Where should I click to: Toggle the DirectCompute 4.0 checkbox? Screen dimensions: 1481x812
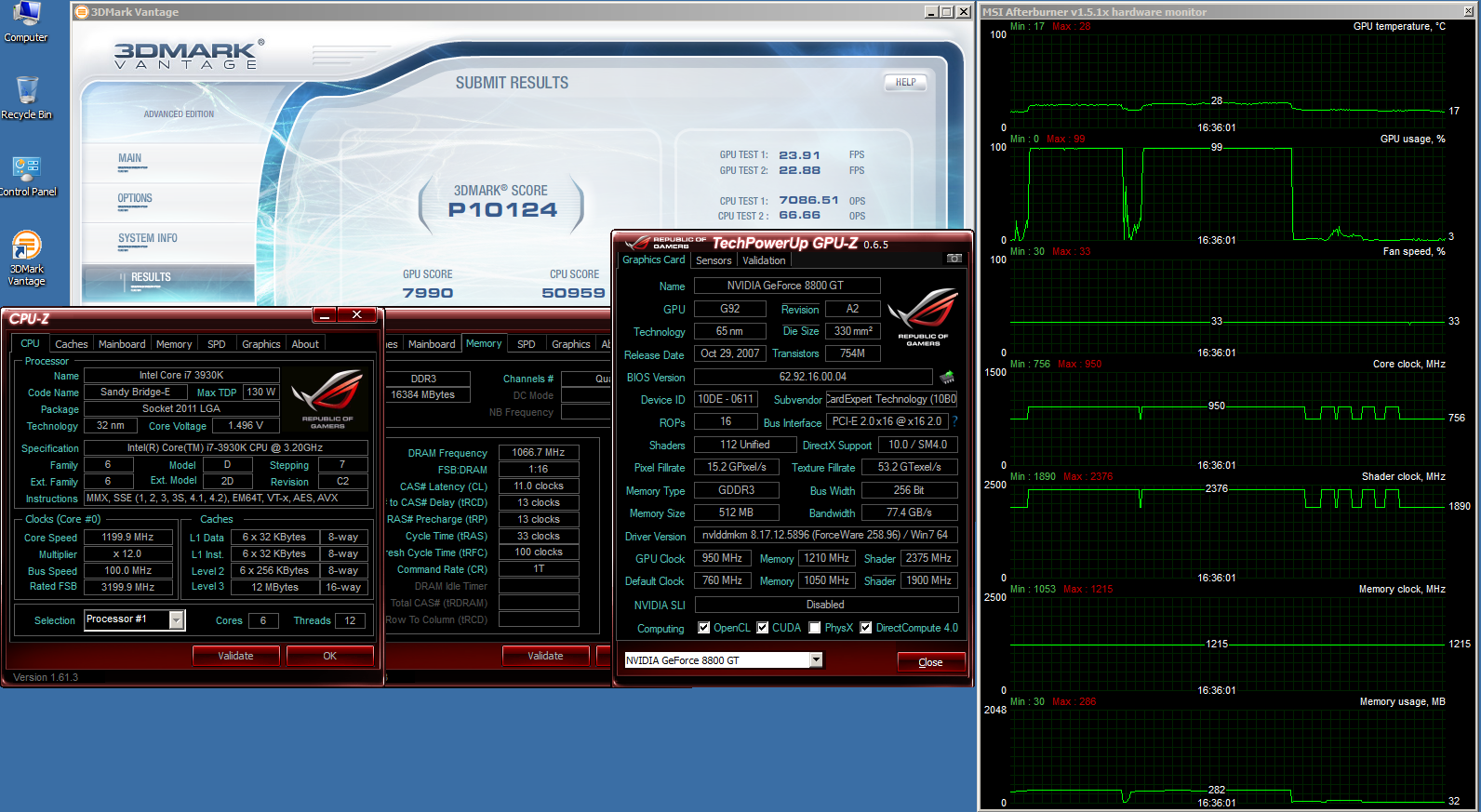click(x=866, y=628)
